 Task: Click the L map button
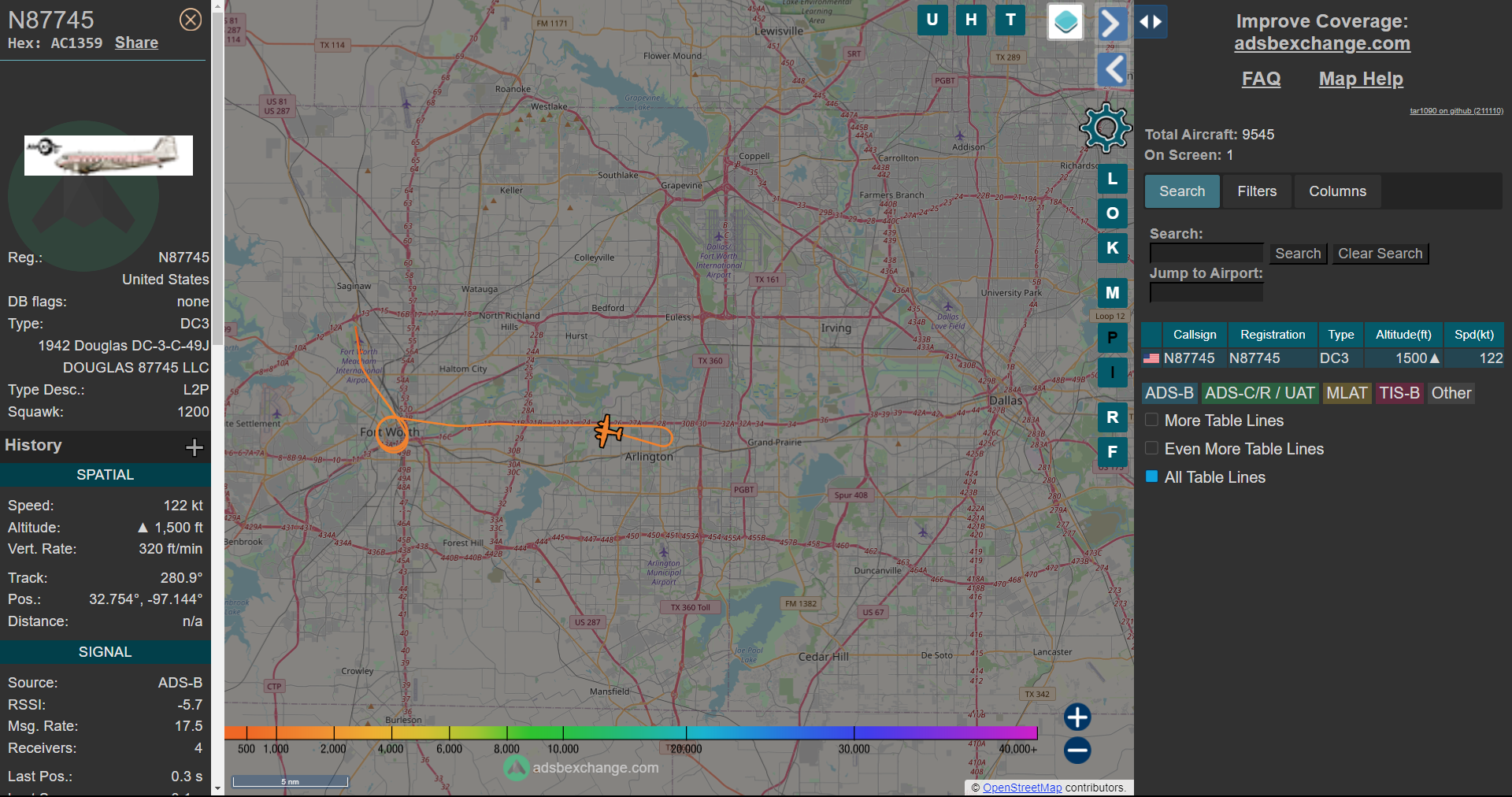1113,179
